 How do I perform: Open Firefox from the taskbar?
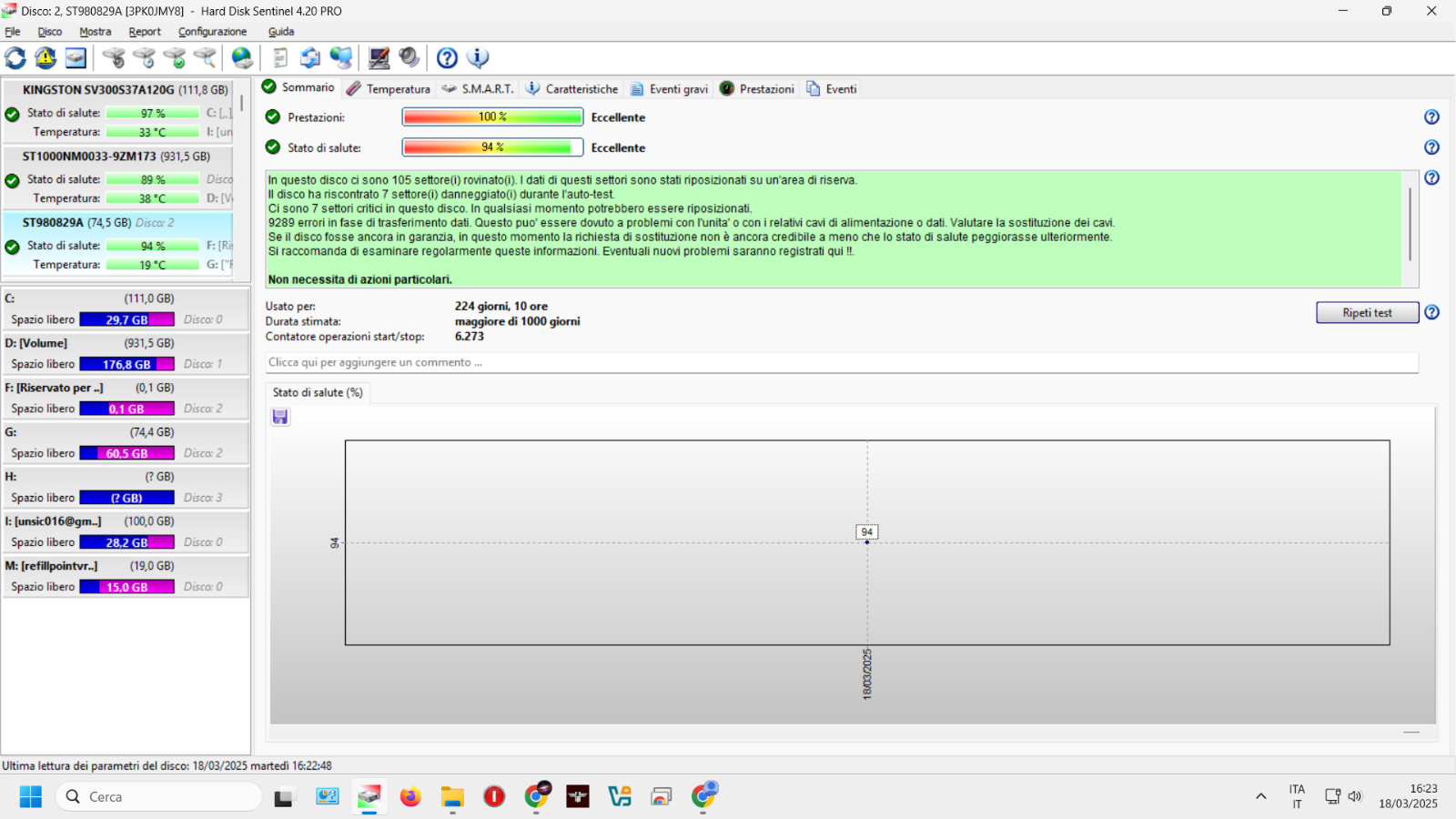pyautogui.click(x=410, y=797)
